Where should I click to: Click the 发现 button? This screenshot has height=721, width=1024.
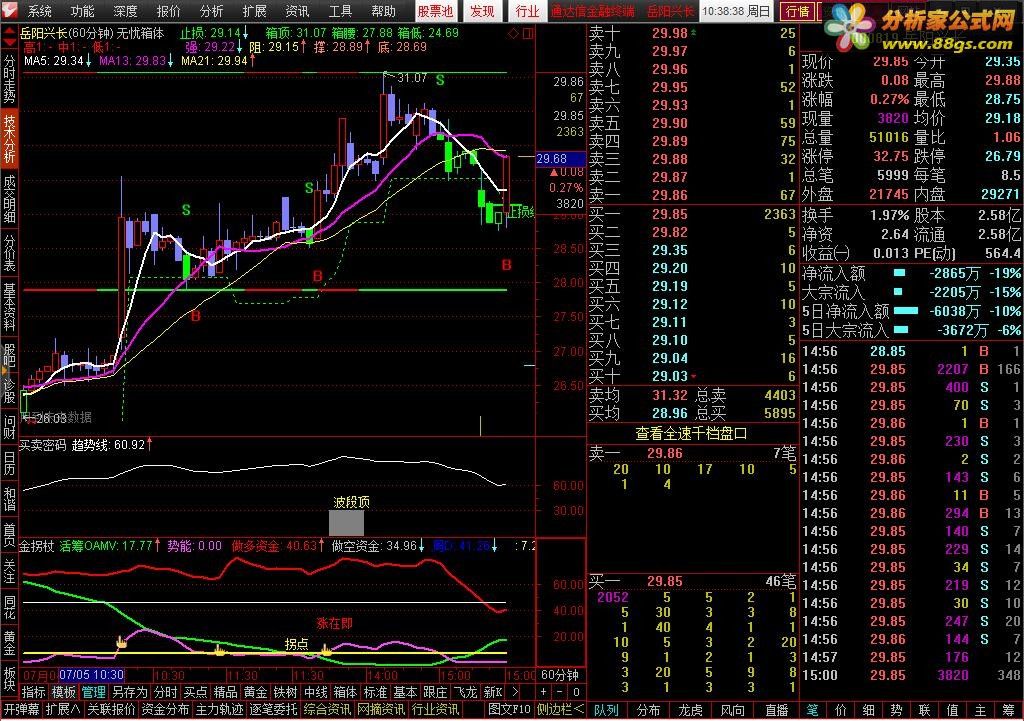pos(482,11)
